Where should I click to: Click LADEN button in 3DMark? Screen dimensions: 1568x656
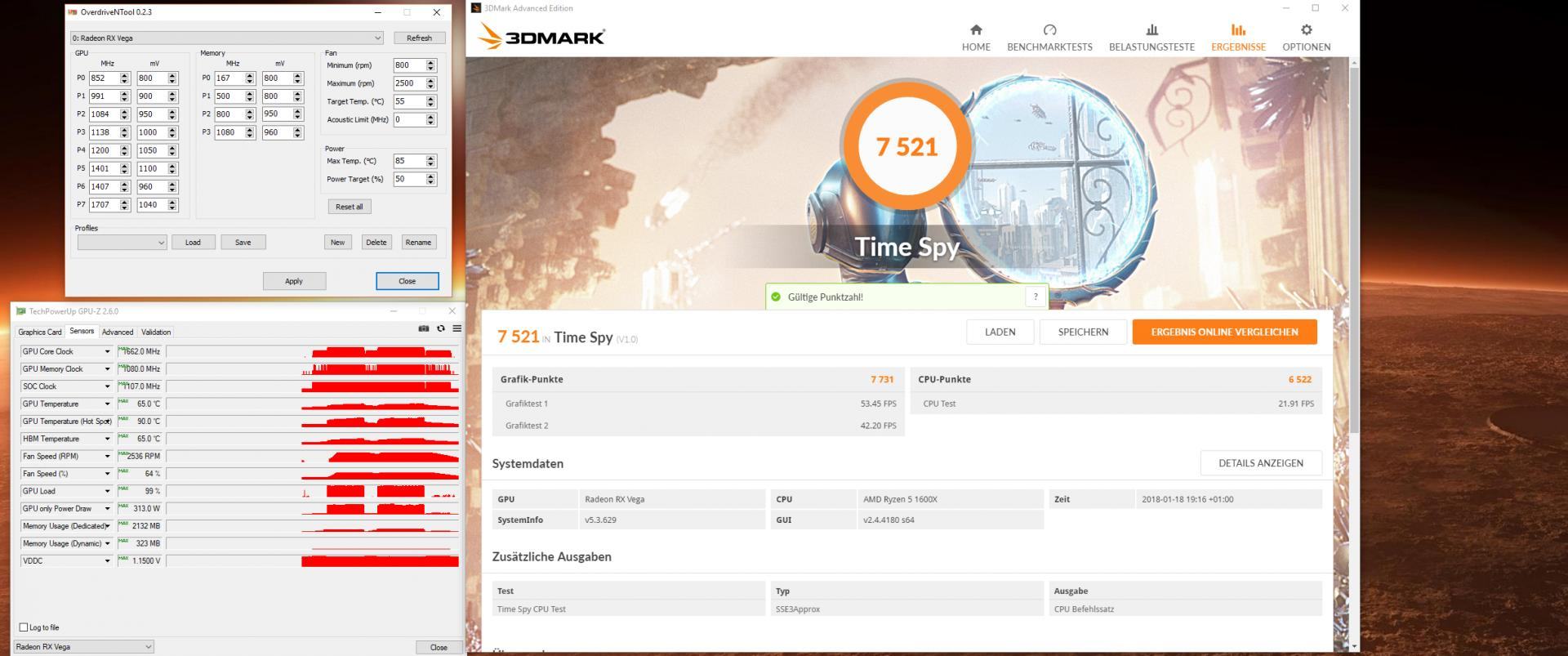pyautogui.click(x=1000, y=332)
